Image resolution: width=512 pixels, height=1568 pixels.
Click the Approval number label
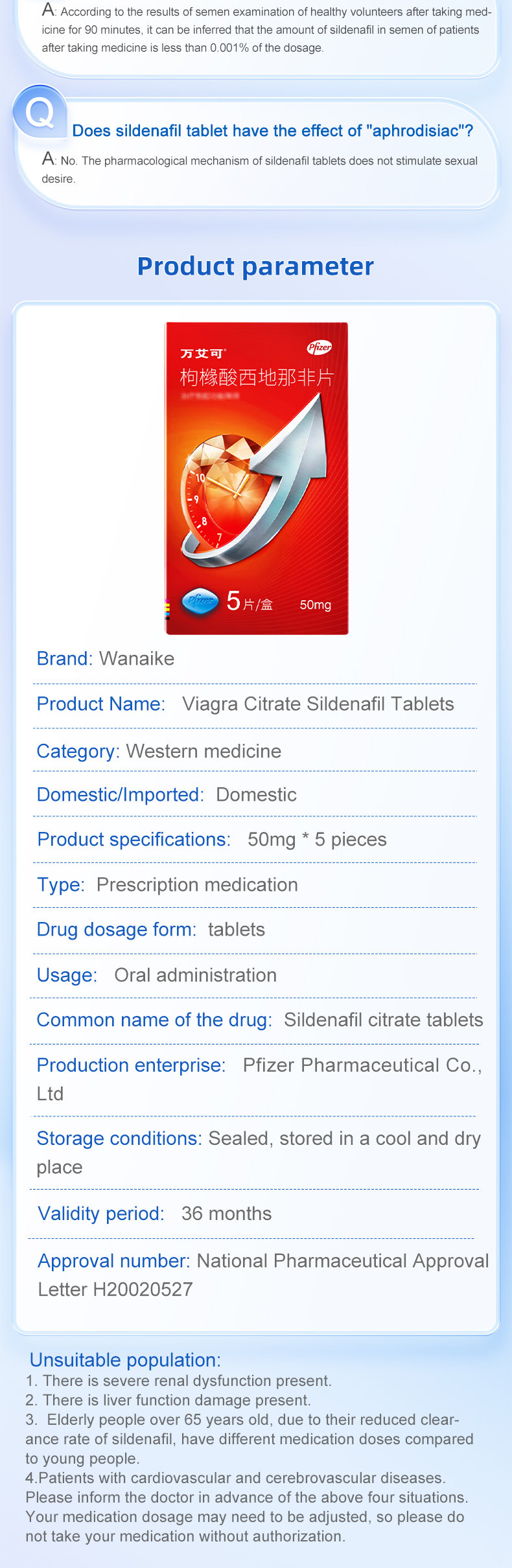(113, 1261)
